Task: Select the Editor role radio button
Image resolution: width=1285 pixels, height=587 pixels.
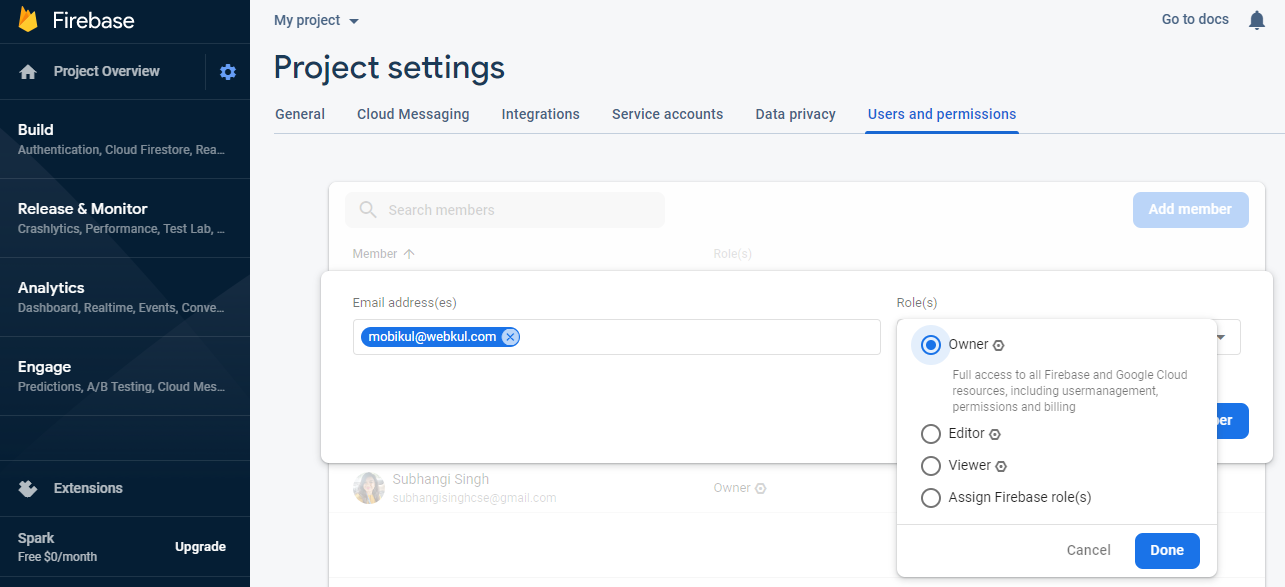Action: 931,434
